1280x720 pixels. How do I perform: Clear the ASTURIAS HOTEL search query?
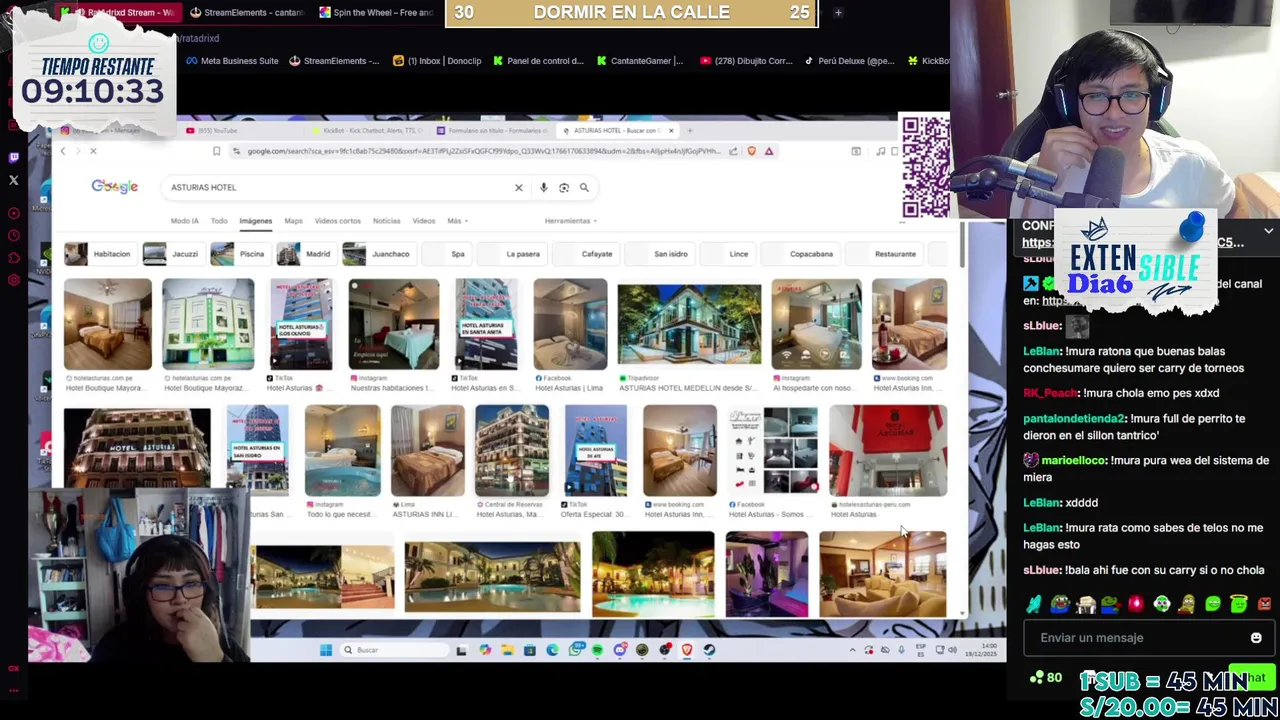[518, 187]
